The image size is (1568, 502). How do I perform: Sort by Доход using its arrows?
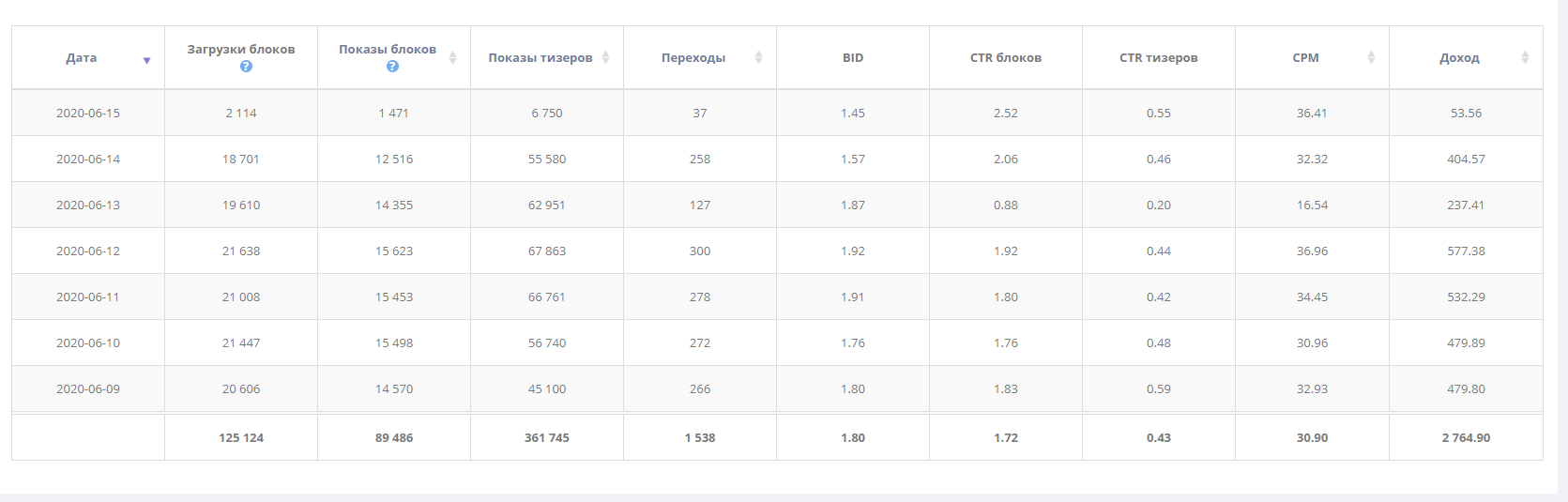point(1525,57)
